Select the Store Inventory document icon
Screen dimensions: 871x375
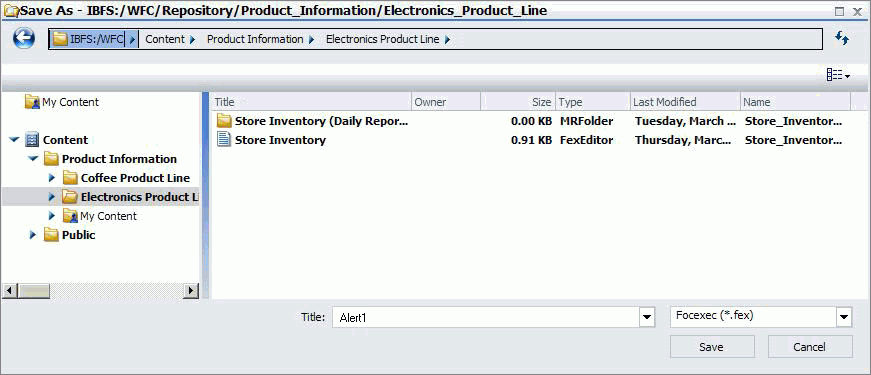click(x=224, y=139)
